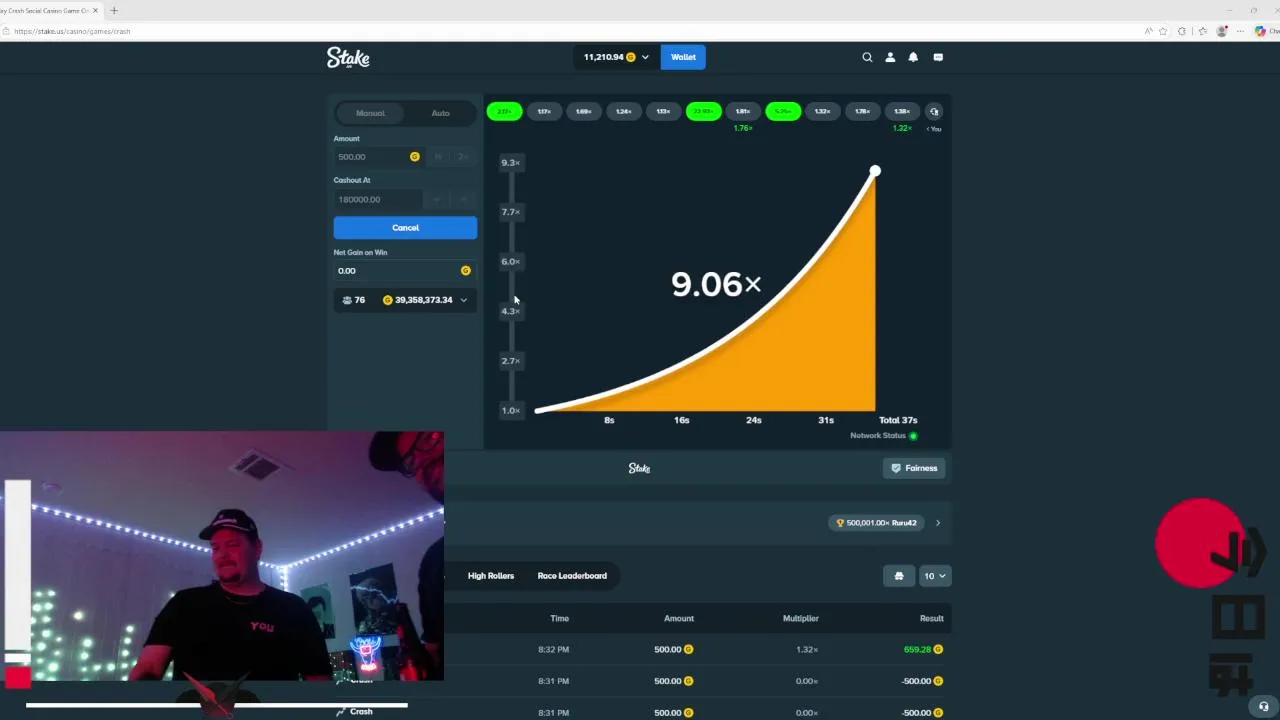Image resolution: width=1280 pixels, height=720 pixels.
Task: Open browser favorites list icon
Action: coord(1202,31)
